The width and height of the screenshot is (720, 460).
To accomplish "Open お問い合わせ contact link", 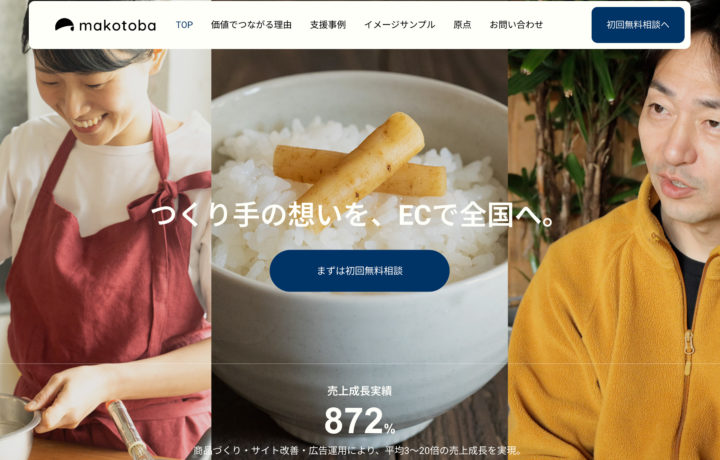I will [x=516, y=25].
